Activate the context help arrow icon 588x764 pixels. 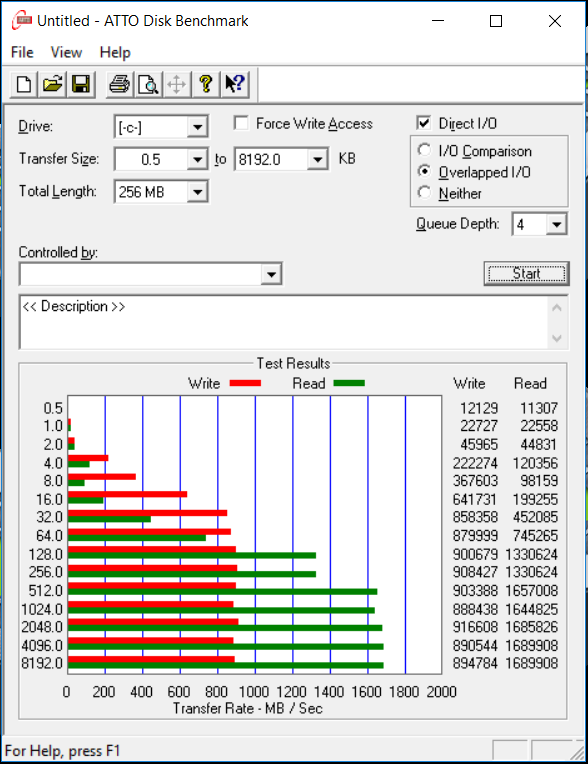[235, 85]
